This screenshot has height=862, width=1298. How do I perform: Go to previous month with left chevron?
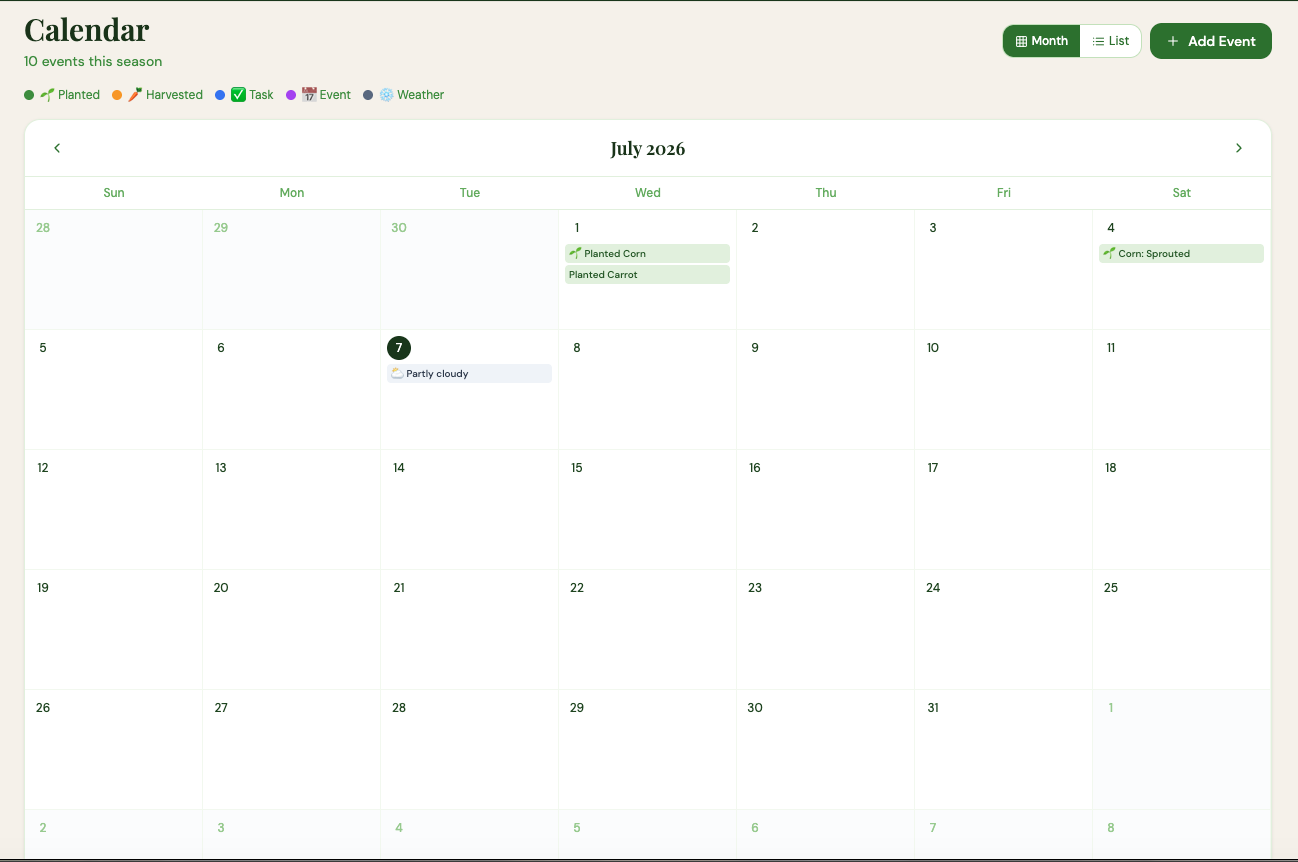57,148
